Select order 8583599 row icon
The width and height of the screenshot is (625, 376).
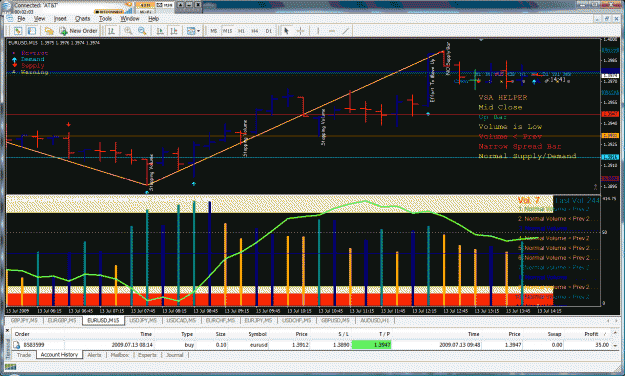click(x=16, y=345)
